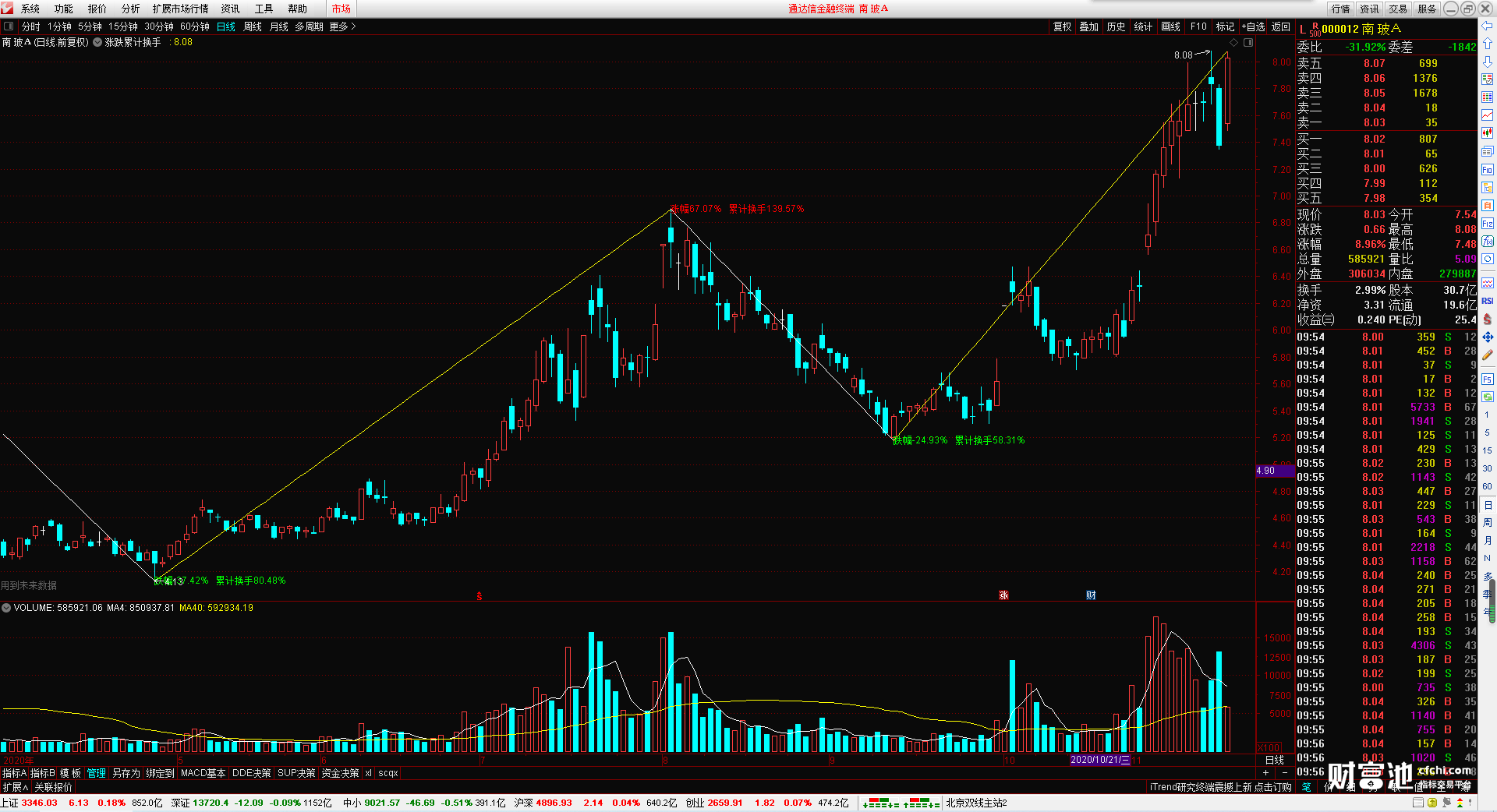The width and height of the screenshot is (1497, 812).
Task: Click the F10 company info sidebar icon
Action: [x=1488, y=169]
